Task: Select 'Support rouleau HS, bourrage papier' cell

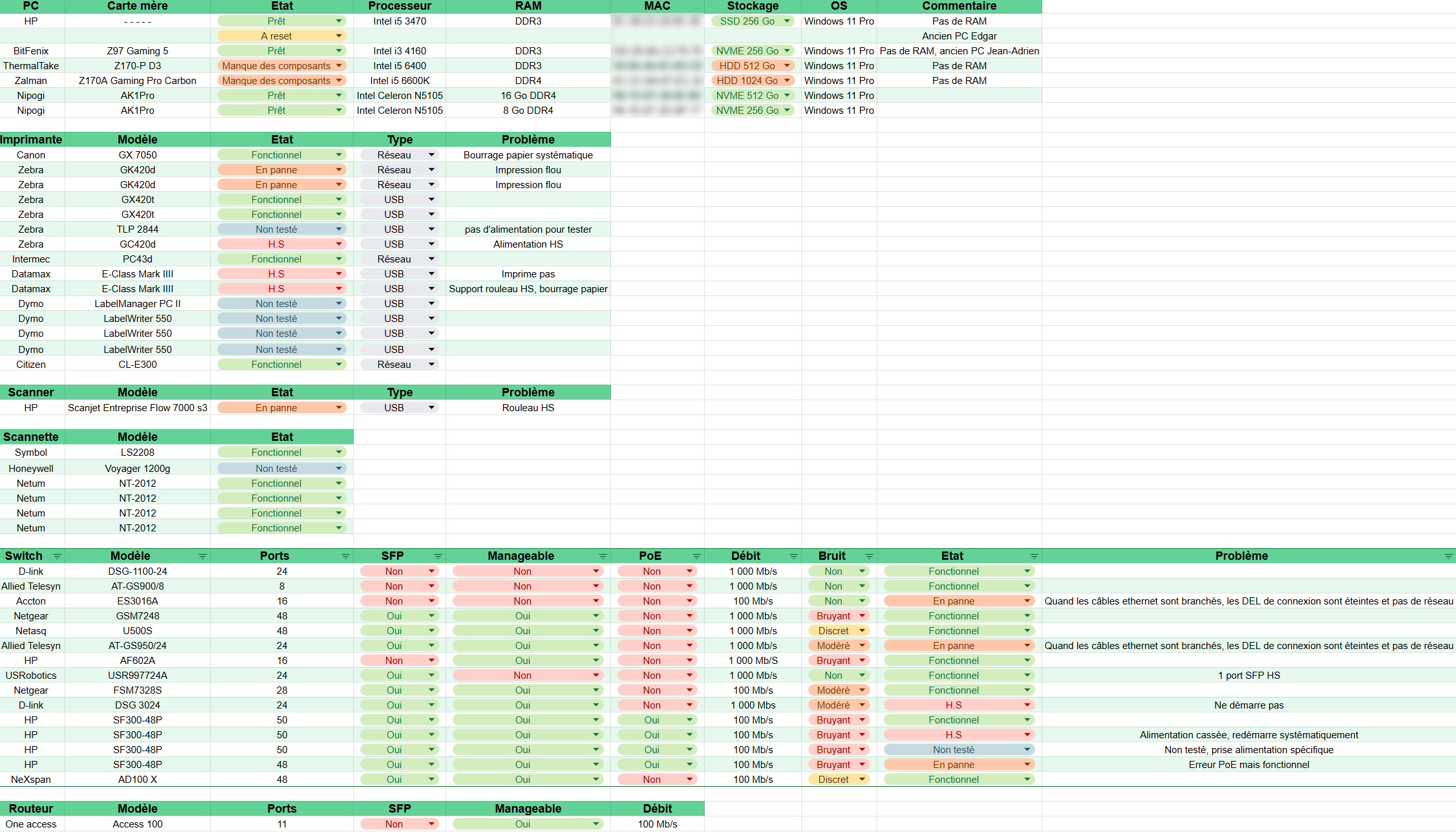Action: tap(528, 289)
